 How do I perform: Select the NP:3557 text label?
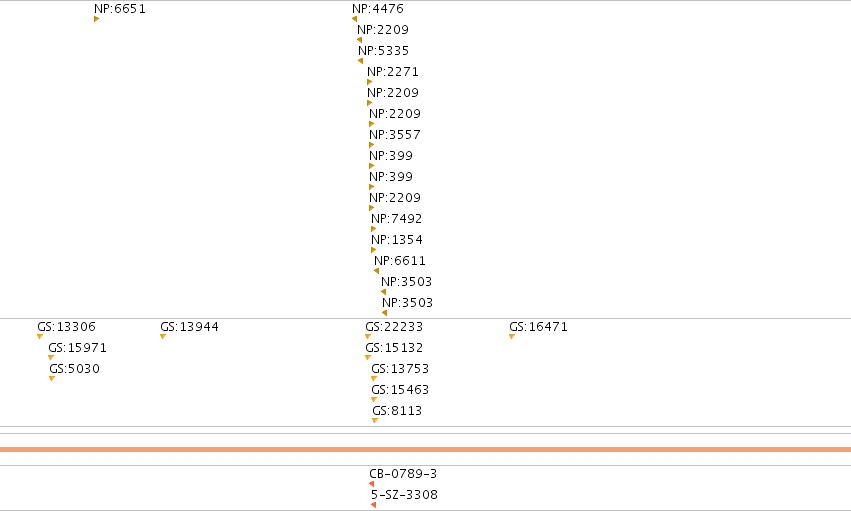[395, 135]
